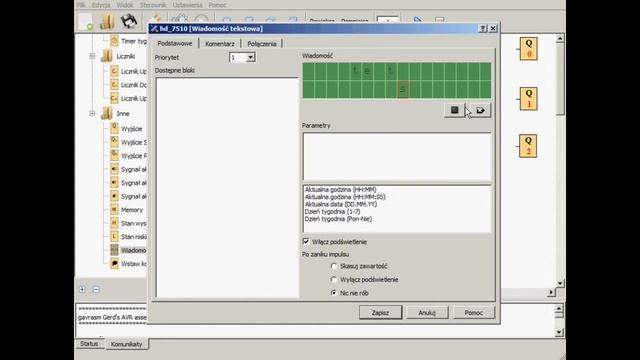Click the Liczniki folder icon in tree
The image size is (640, 360).
[x=107, y=56]
